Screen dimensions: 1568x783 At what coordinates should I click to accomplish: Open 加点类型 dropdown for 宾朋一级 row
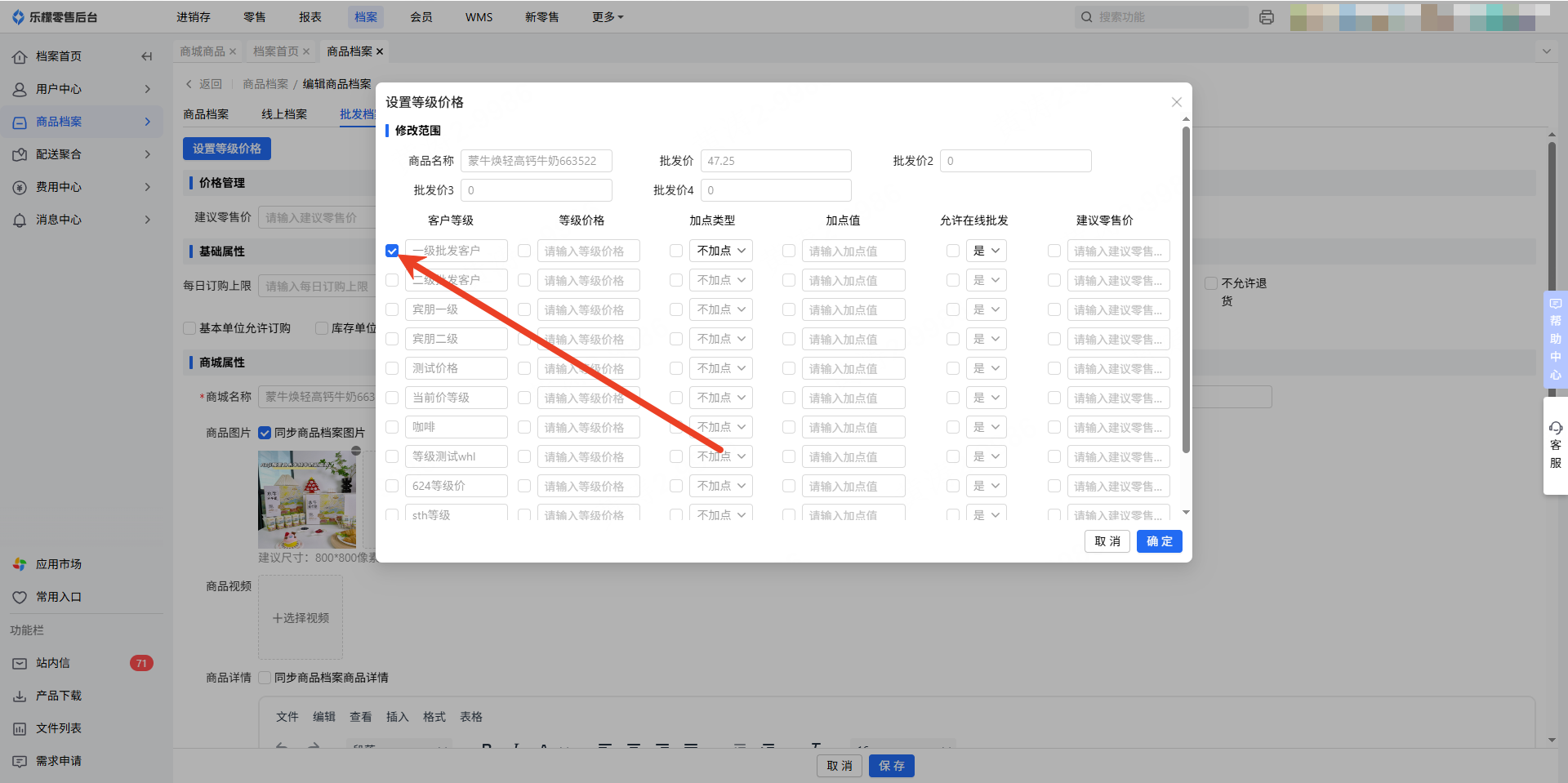pyautogui.click(x=721, y=309)
